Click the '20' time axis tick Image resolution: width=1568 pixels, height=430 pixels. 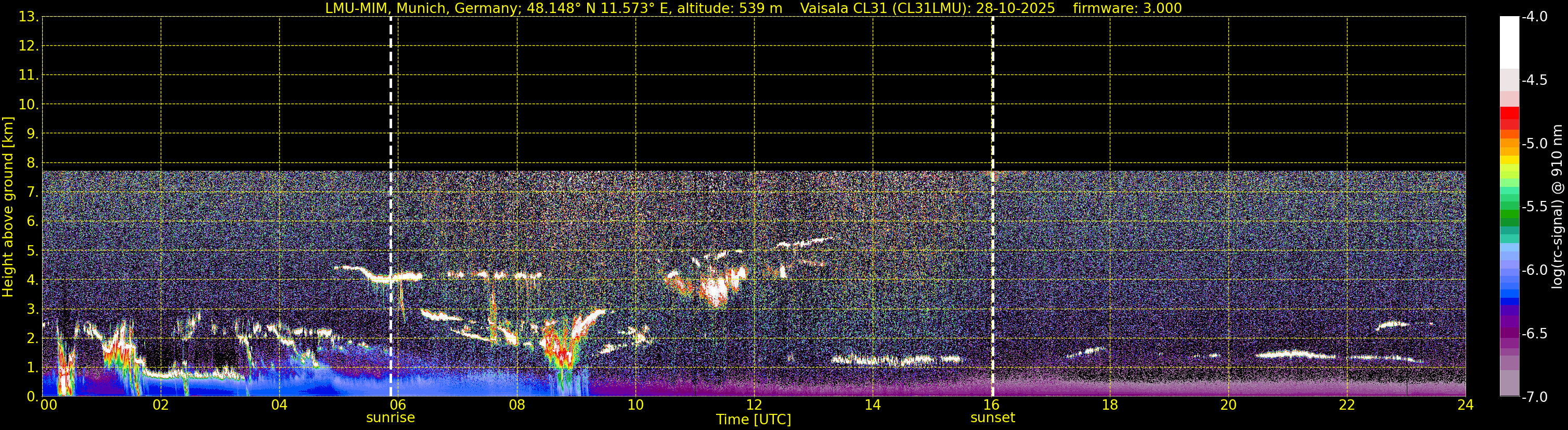pyautogui.click(x=1228, y=405)
